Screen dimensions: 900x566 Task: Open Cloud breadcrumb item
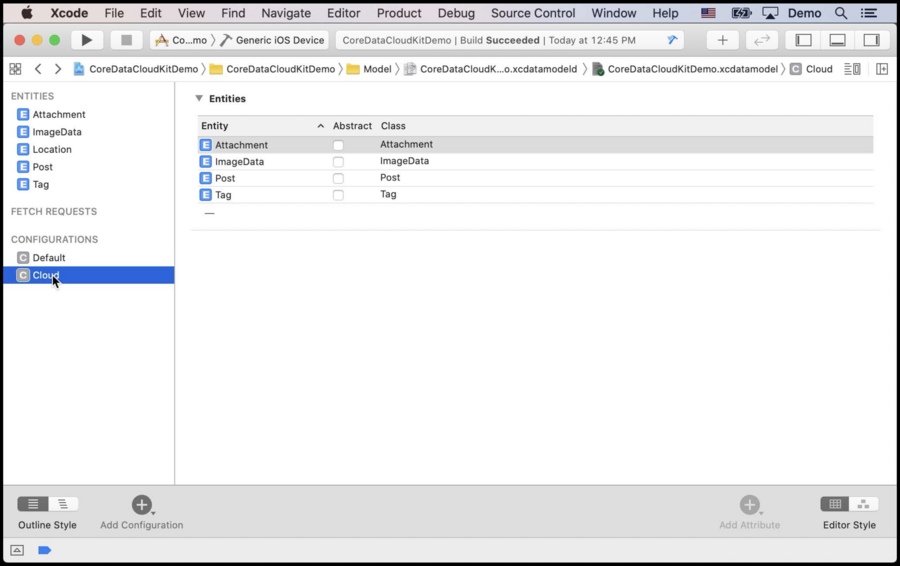pos(811,69)
